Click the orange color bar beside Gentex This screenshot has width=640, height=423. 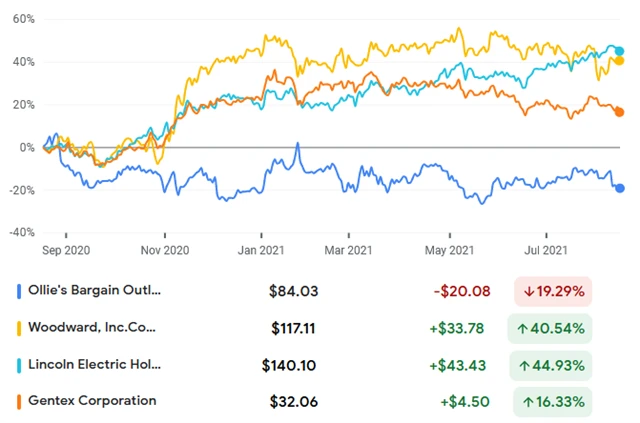[x=19, y=401]
